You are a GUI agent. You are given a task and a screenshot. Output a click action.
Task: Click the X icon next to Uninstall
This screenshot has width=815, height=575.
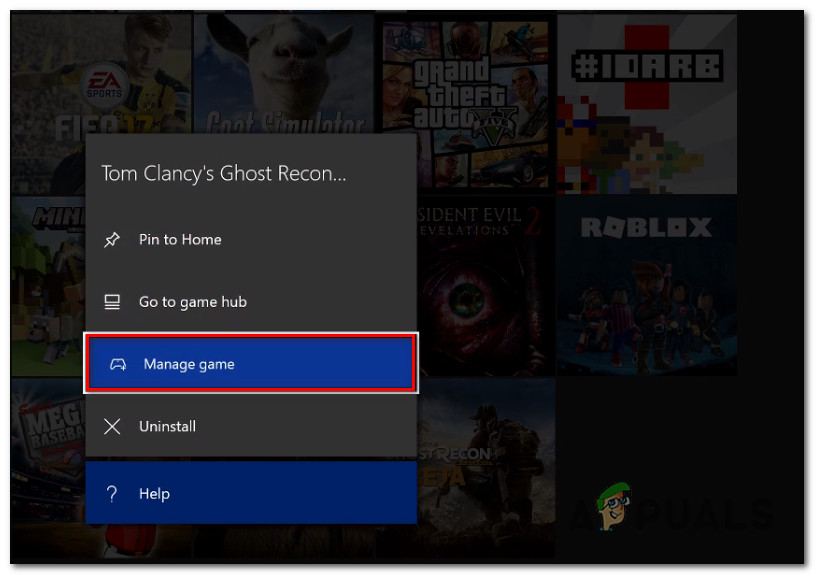coord(112,426)
